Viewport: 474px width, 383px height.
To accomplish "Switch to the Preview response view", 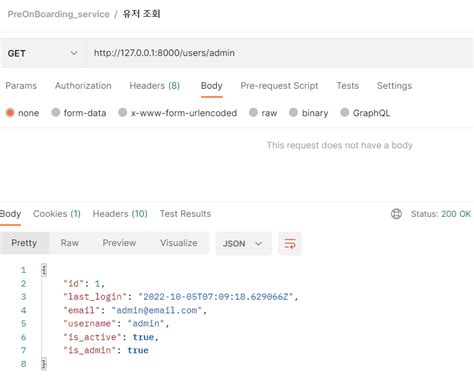I will pyautogui.click(x=119, y=243).
